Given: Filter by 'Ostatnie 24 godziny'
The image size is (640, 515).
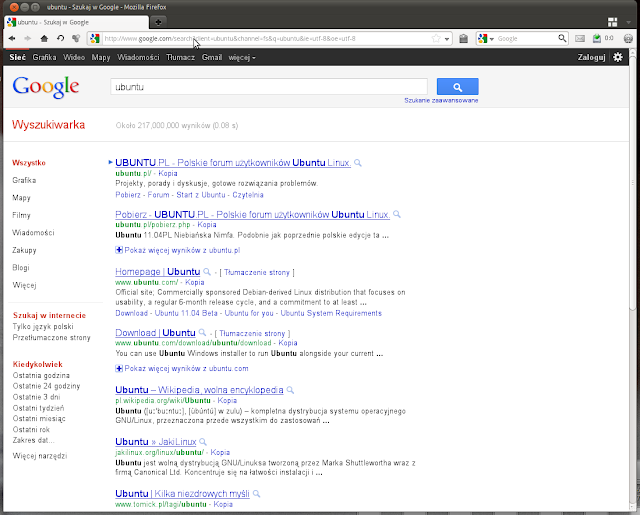Looking at the screenshot, I should [x=46, y=386].
